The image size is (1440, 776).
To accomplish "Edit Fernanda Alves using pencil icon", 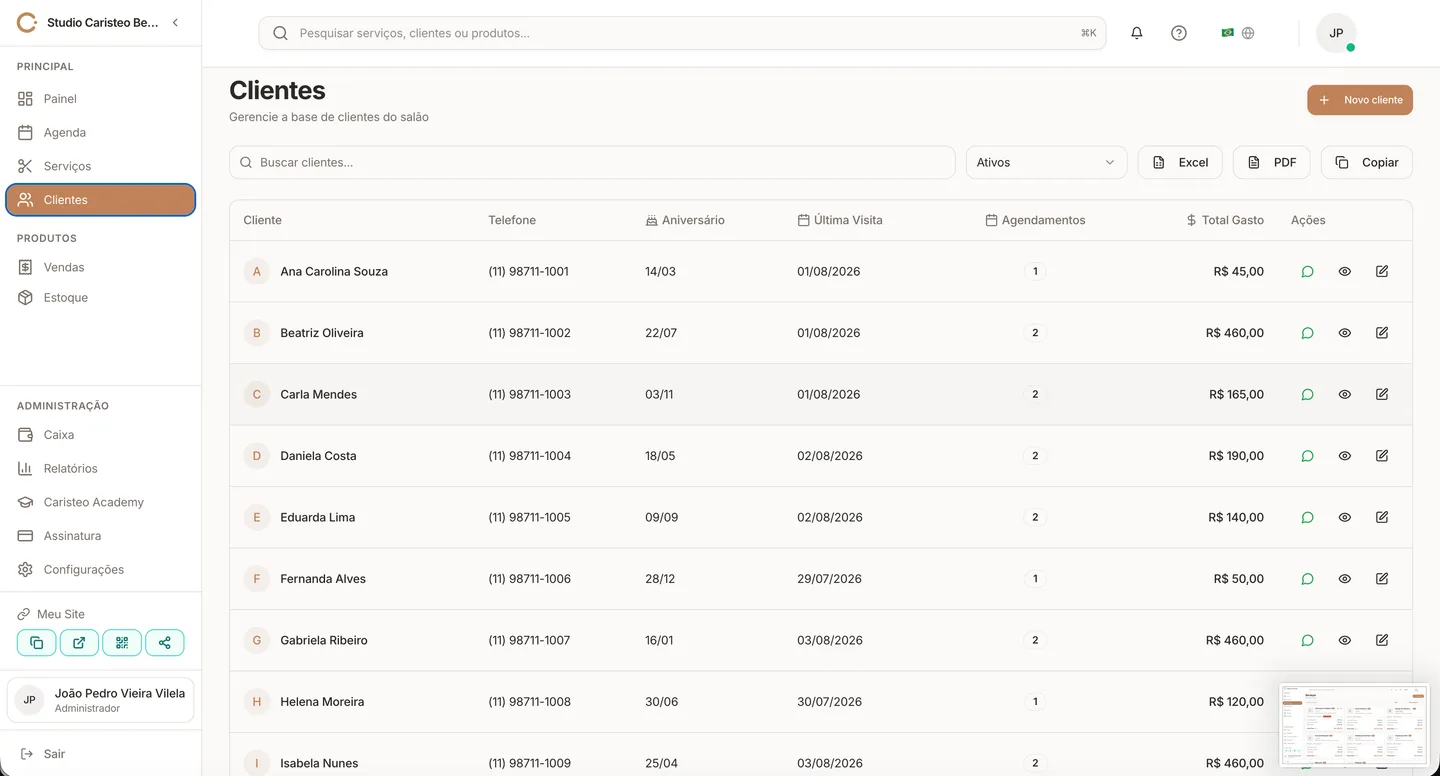I will [x=1382, y=579].
